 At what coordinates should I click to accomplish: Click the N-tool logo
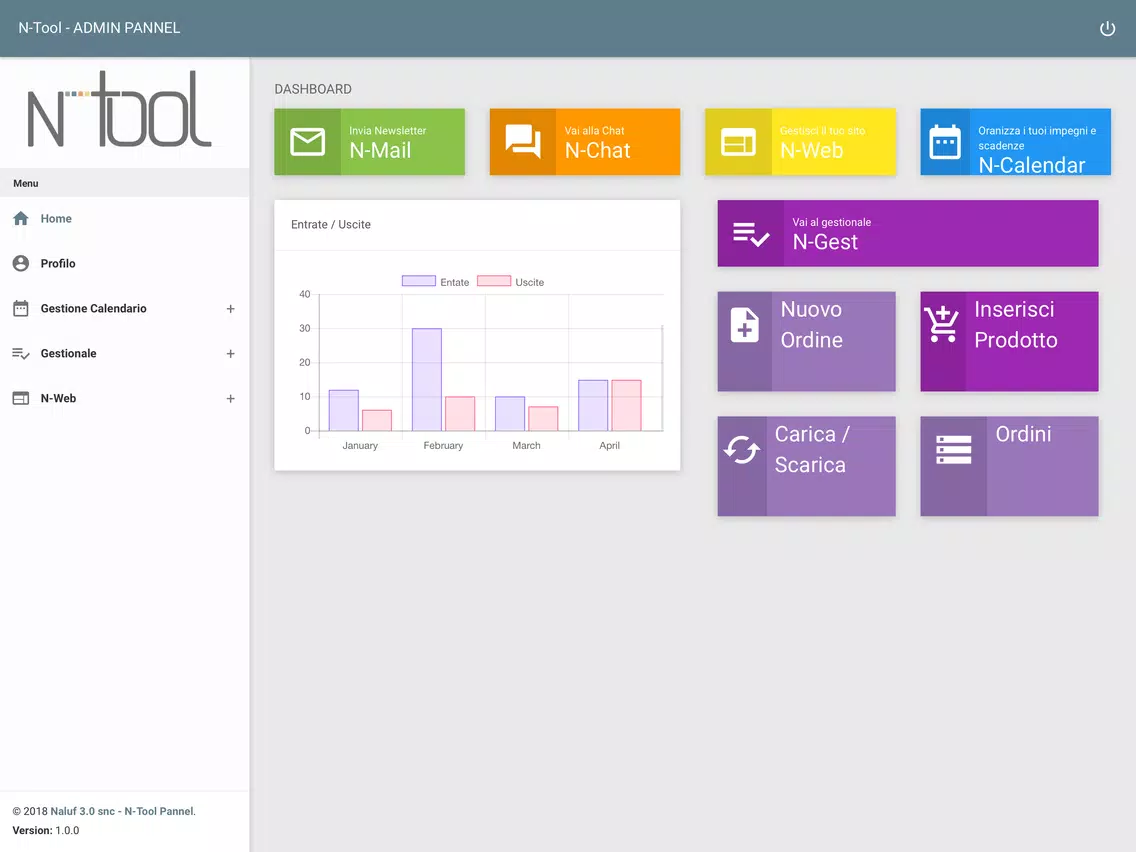click(120, 109)
